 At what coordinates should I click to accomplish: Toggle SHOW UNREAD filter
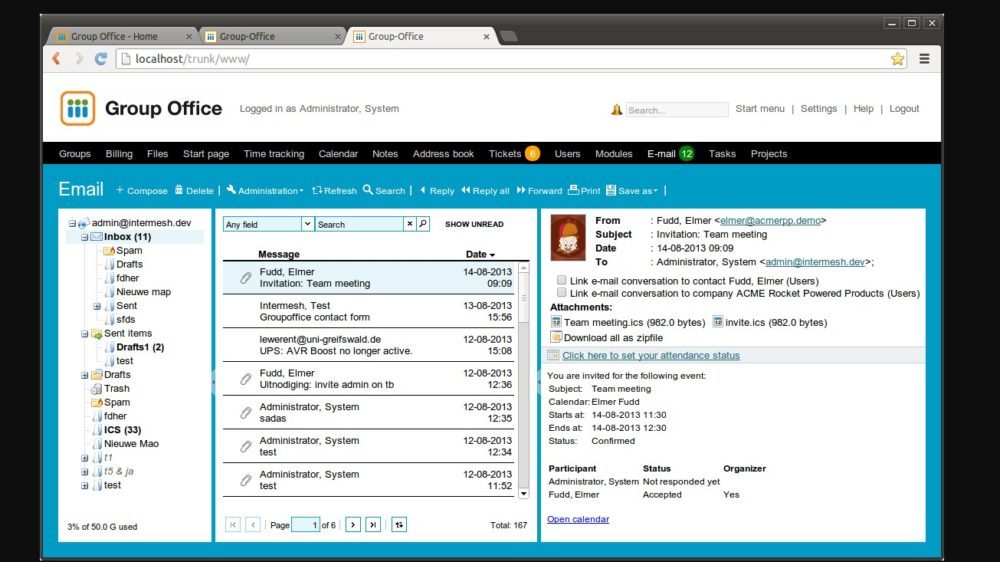pos(474,224)
